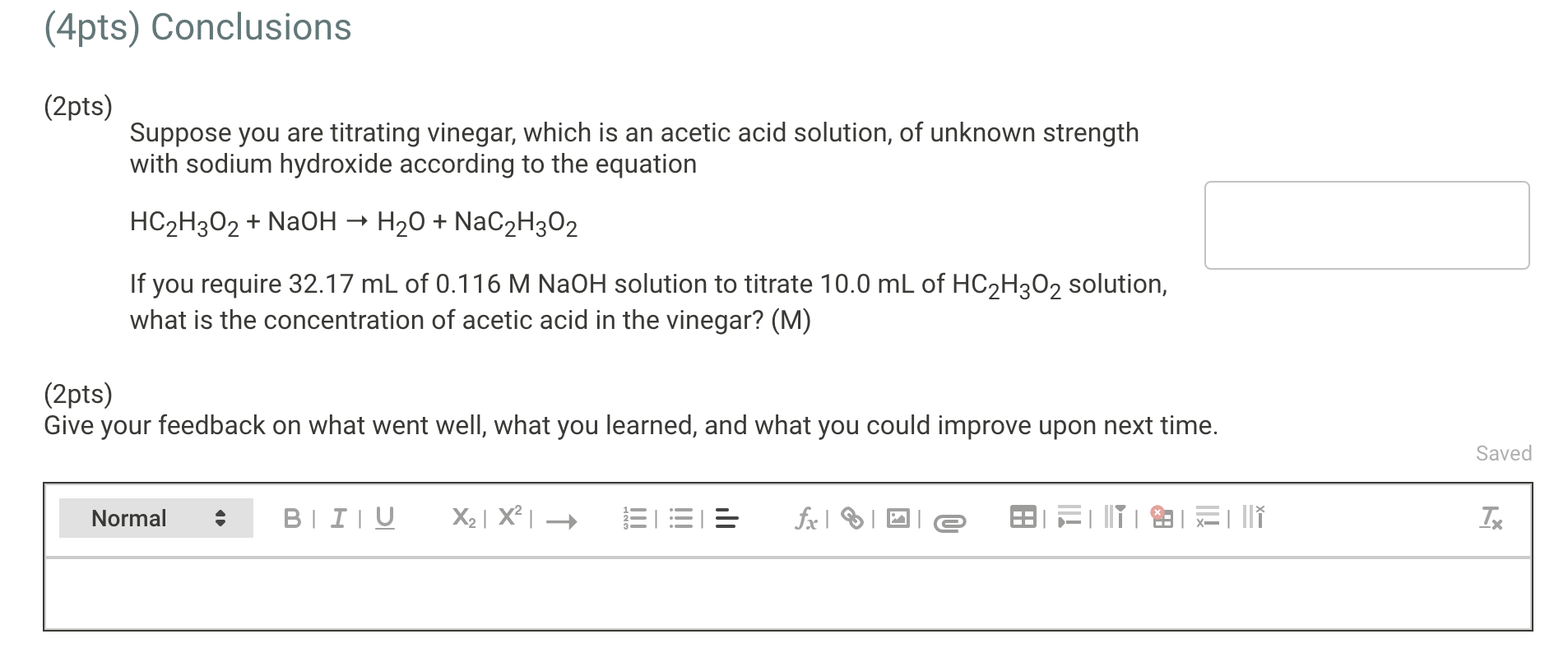Click the answer box for the concentration question
The height and width of the screenshot is (671, 1568).
point(1366,224)
